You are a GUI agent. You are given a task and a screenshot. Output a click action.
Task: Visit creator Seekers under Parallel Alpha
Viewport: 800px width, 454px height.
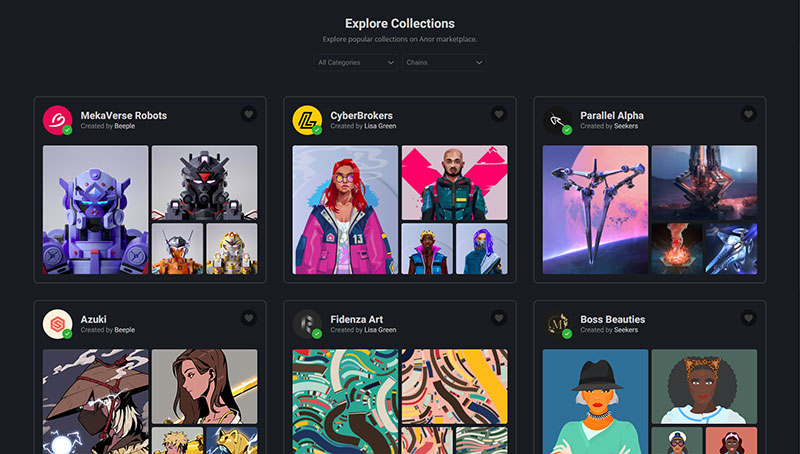pos(626,126)
